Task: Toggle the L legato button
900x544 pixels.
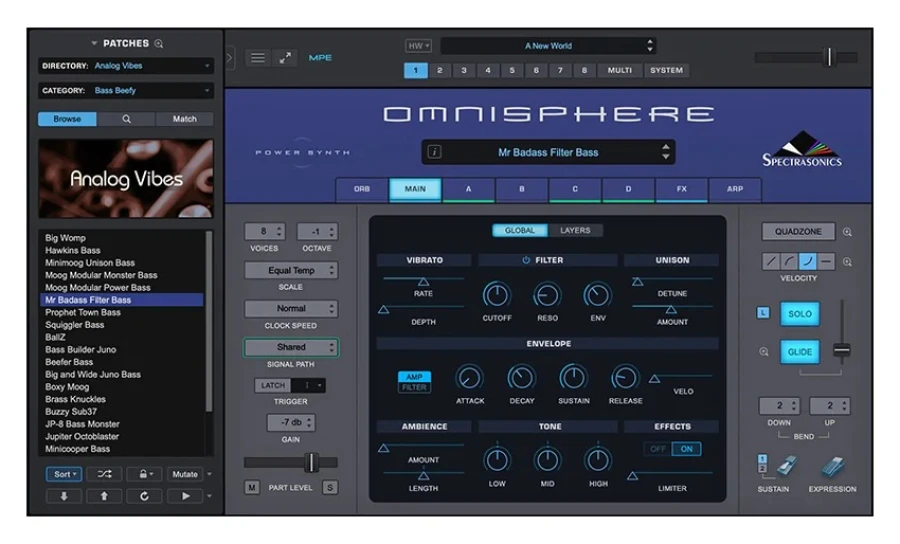Action: coord(763,313)
